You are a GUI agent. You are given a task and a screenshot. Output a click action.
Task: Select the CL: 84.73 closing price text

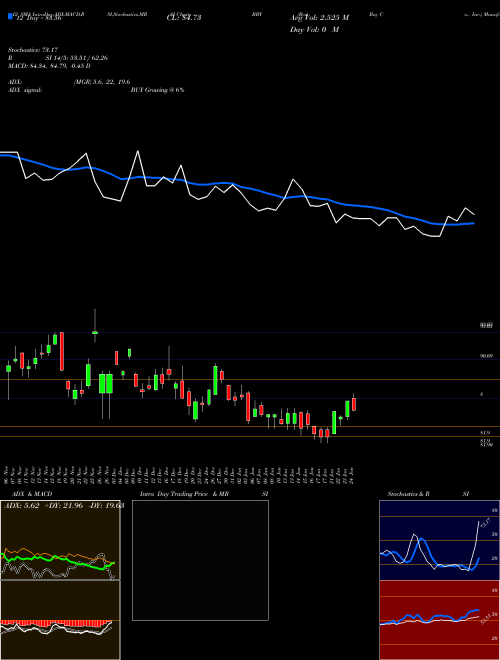184,17
